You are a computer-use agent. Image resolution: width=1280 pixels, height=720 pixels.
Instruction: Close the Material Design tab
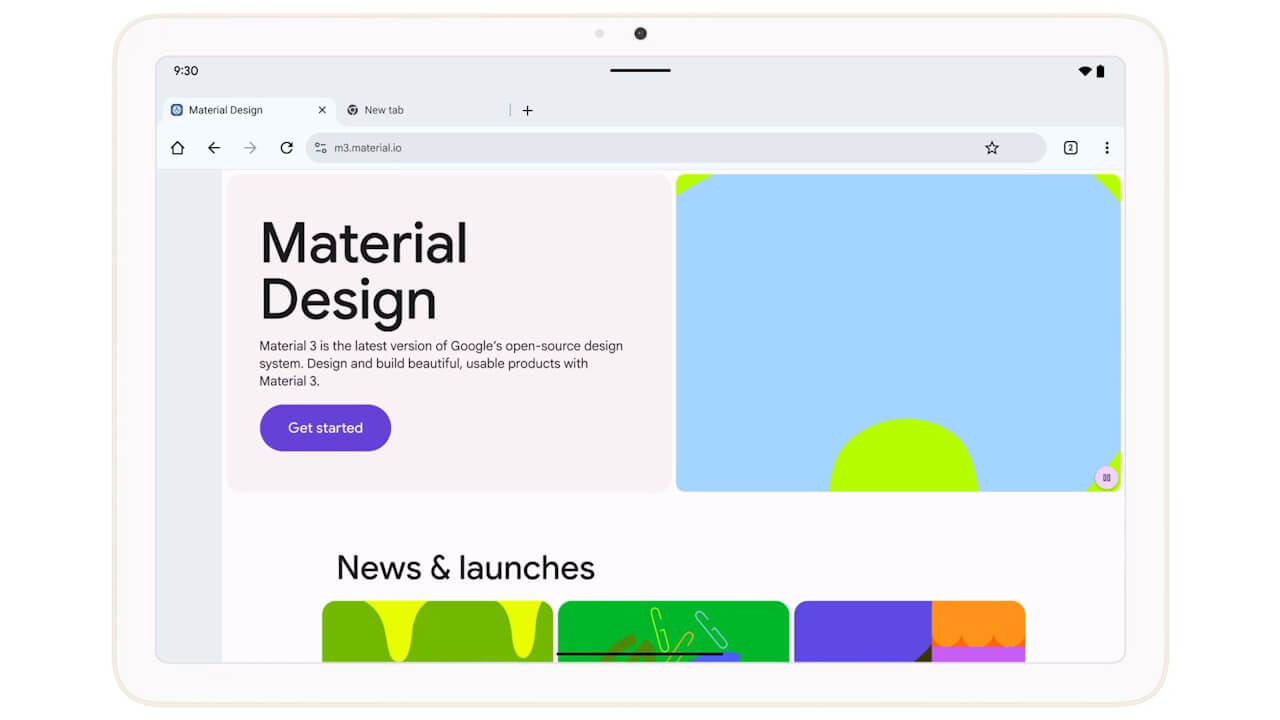tap(322, 110)
